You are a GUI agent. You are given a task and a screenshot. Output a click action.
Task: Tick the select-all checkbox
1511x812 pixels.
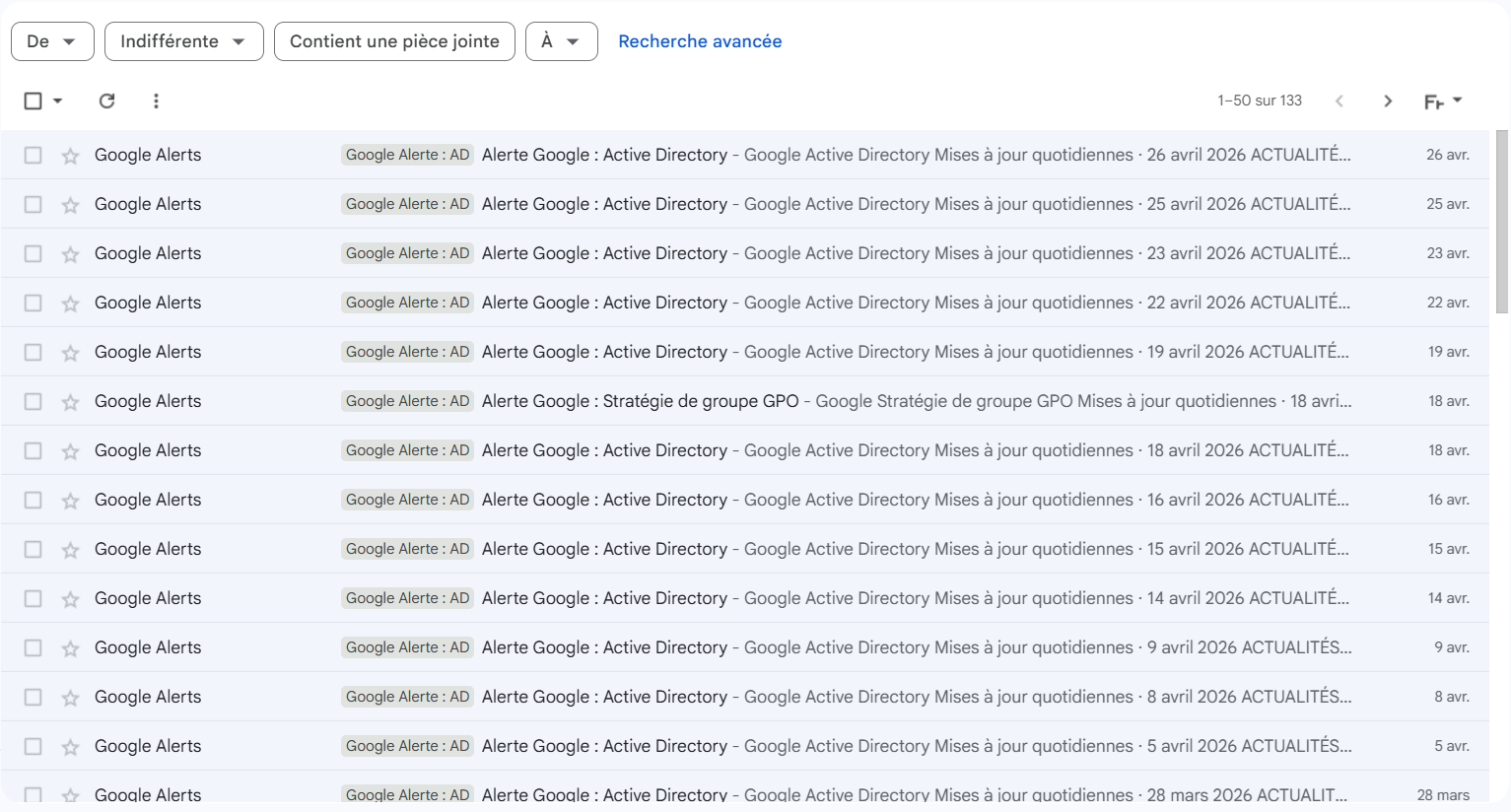pos(33,101)
